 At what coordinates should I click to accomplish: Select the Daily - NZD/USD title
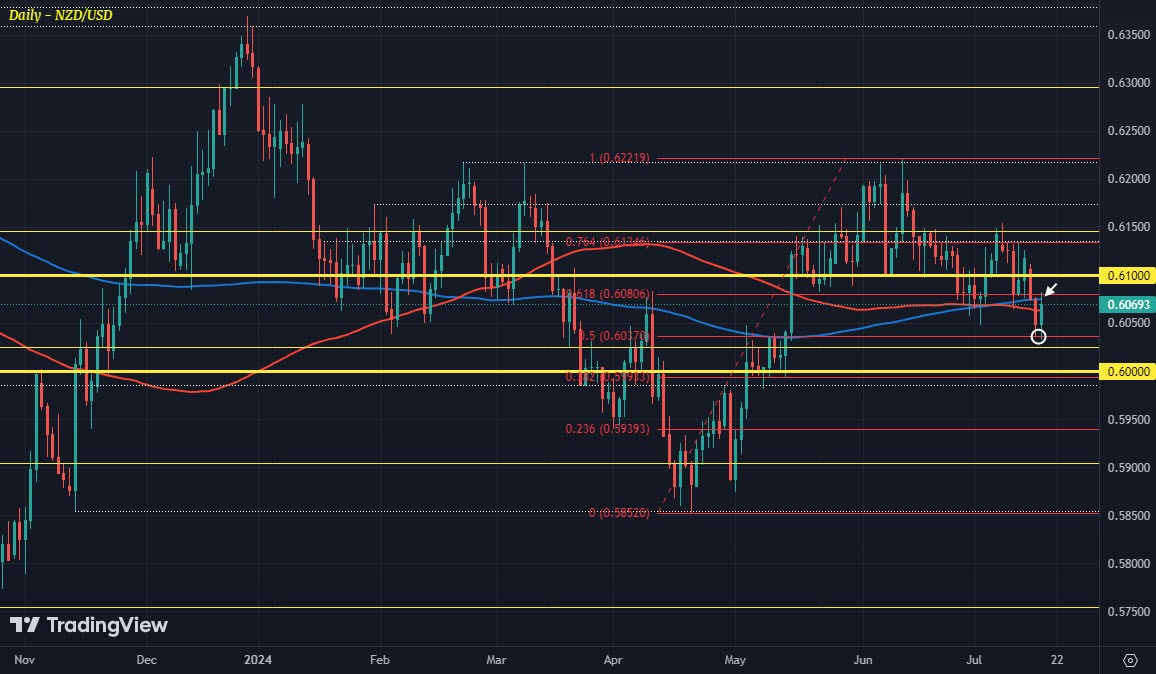pos(60,15)
